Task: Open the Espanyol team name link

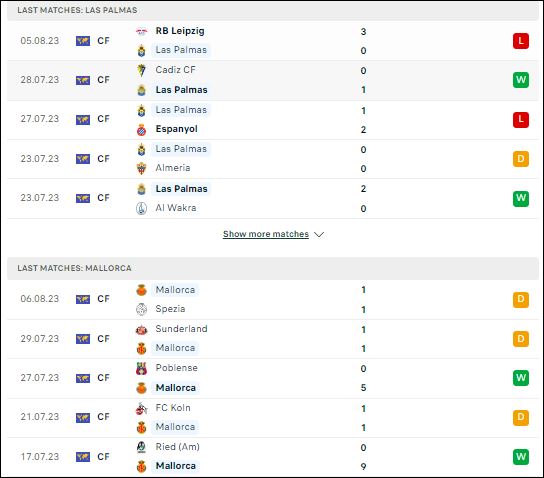Action: pos(177,129)
